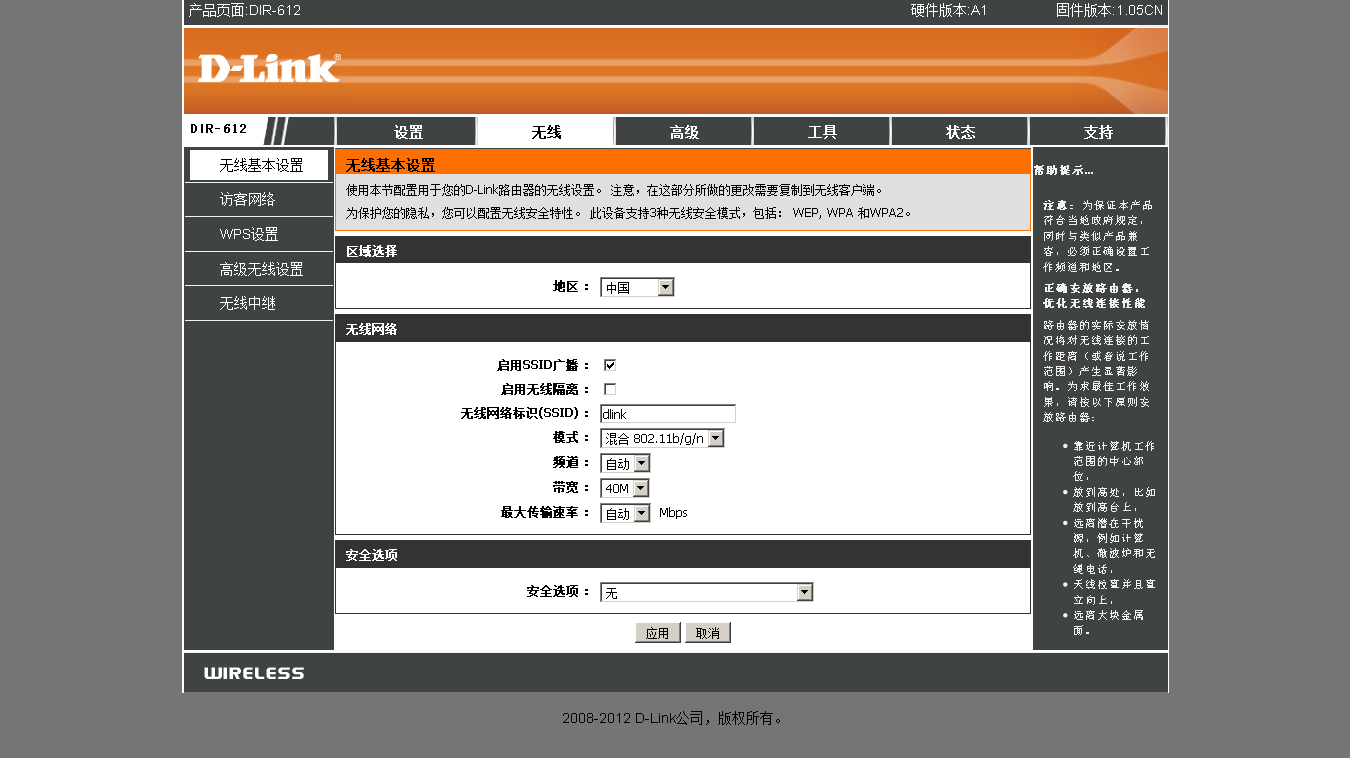
Task: Open the 模式 dropdown showing 802.11b/g/n
Action: (662, 438)
